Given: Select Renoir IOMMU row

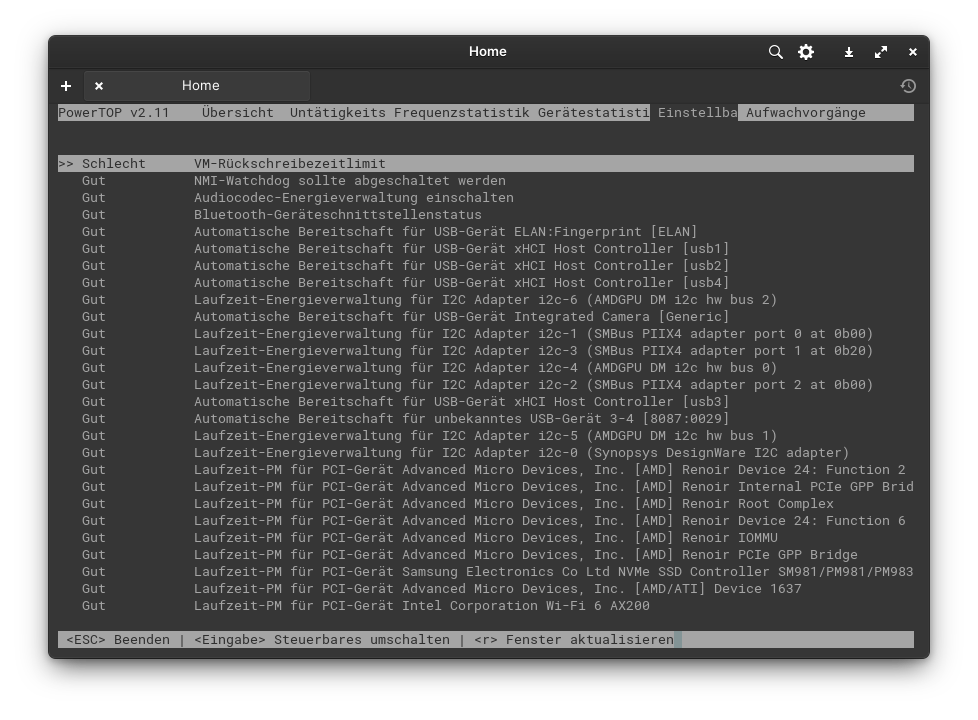Looking at the screenshot, I should 486,538.
